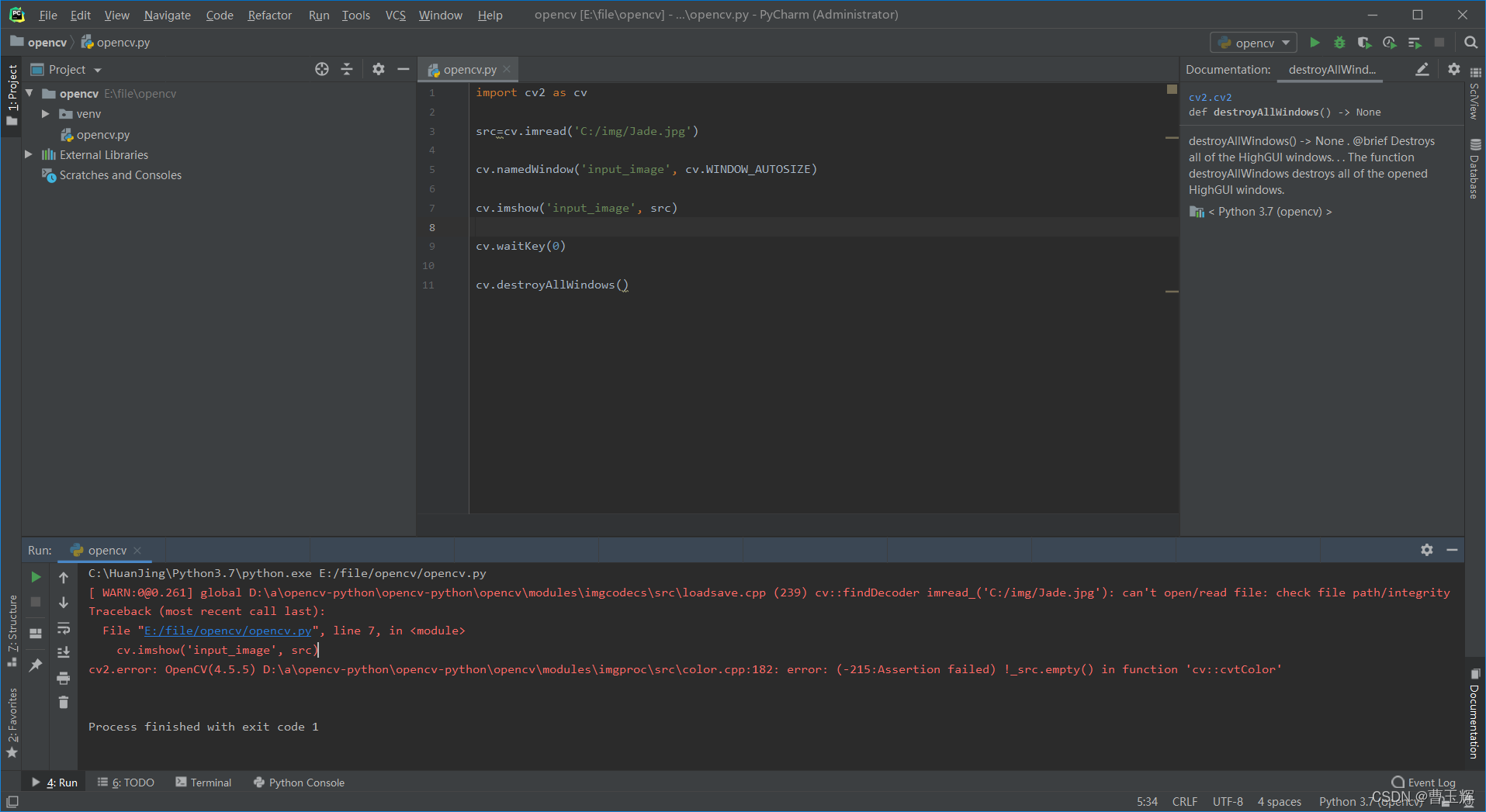Minimize the Run panel with minus icon
The width and height of the screenshot is (1486, 812).
tap(1452, 550)
